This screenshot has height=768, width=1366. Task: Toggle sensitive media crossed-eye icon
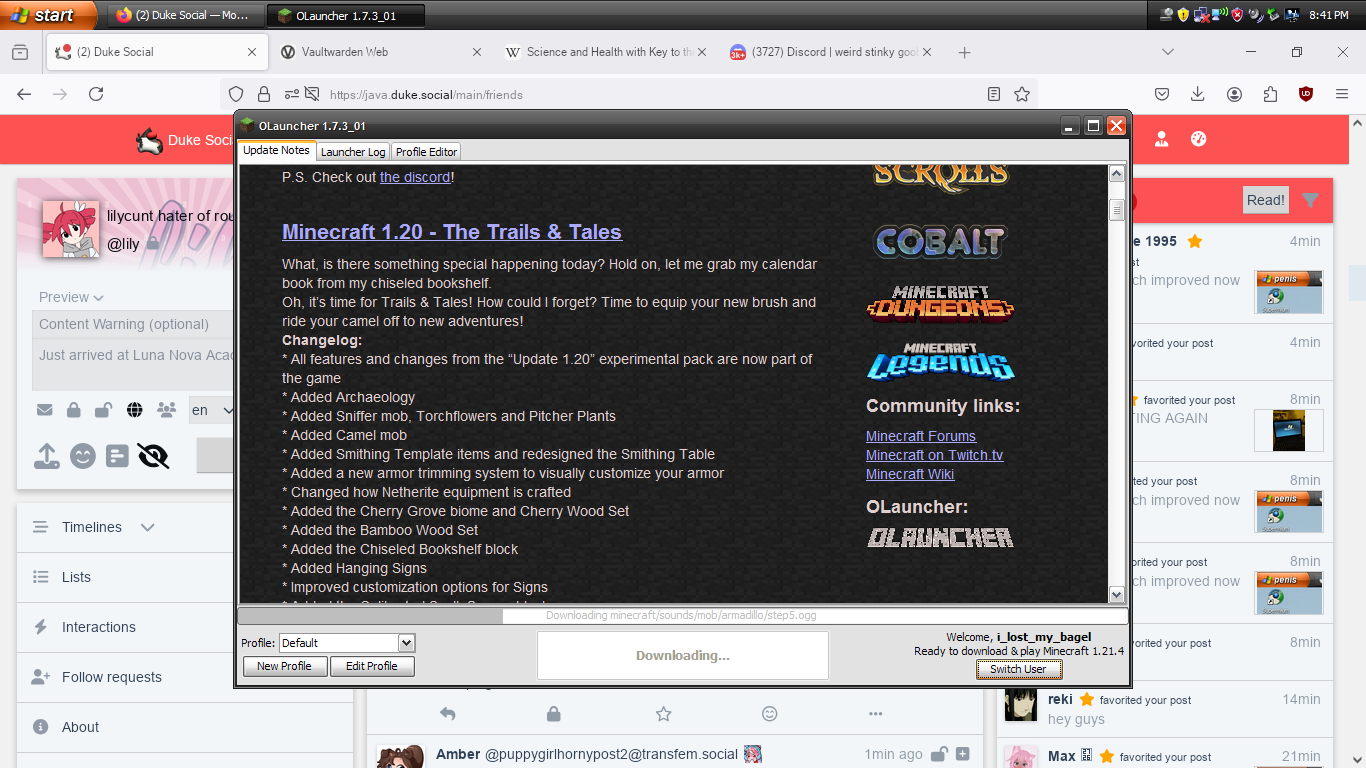[x=153, y=456]
